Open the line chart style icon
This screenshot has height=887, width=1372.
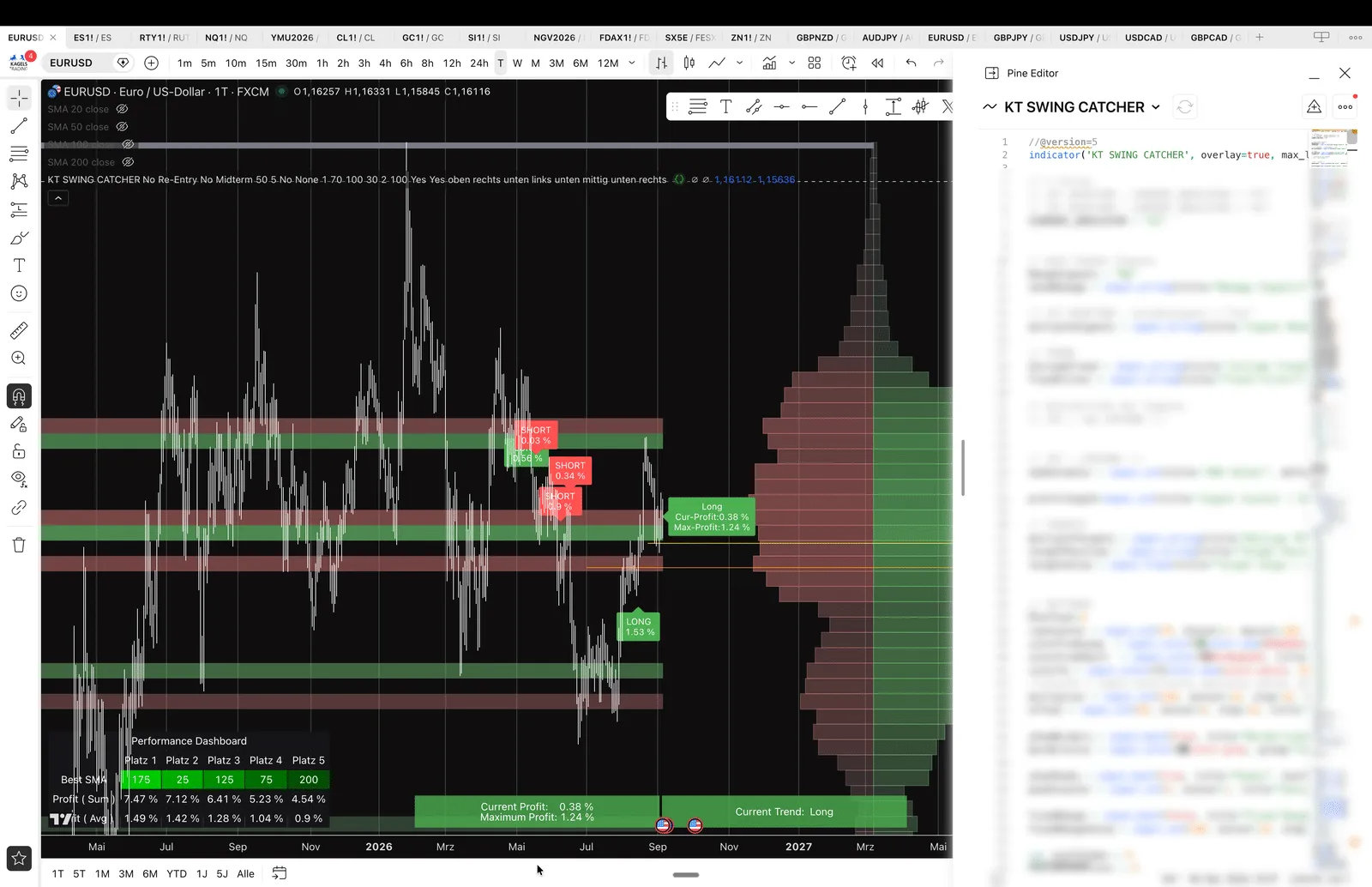[717, 63]
